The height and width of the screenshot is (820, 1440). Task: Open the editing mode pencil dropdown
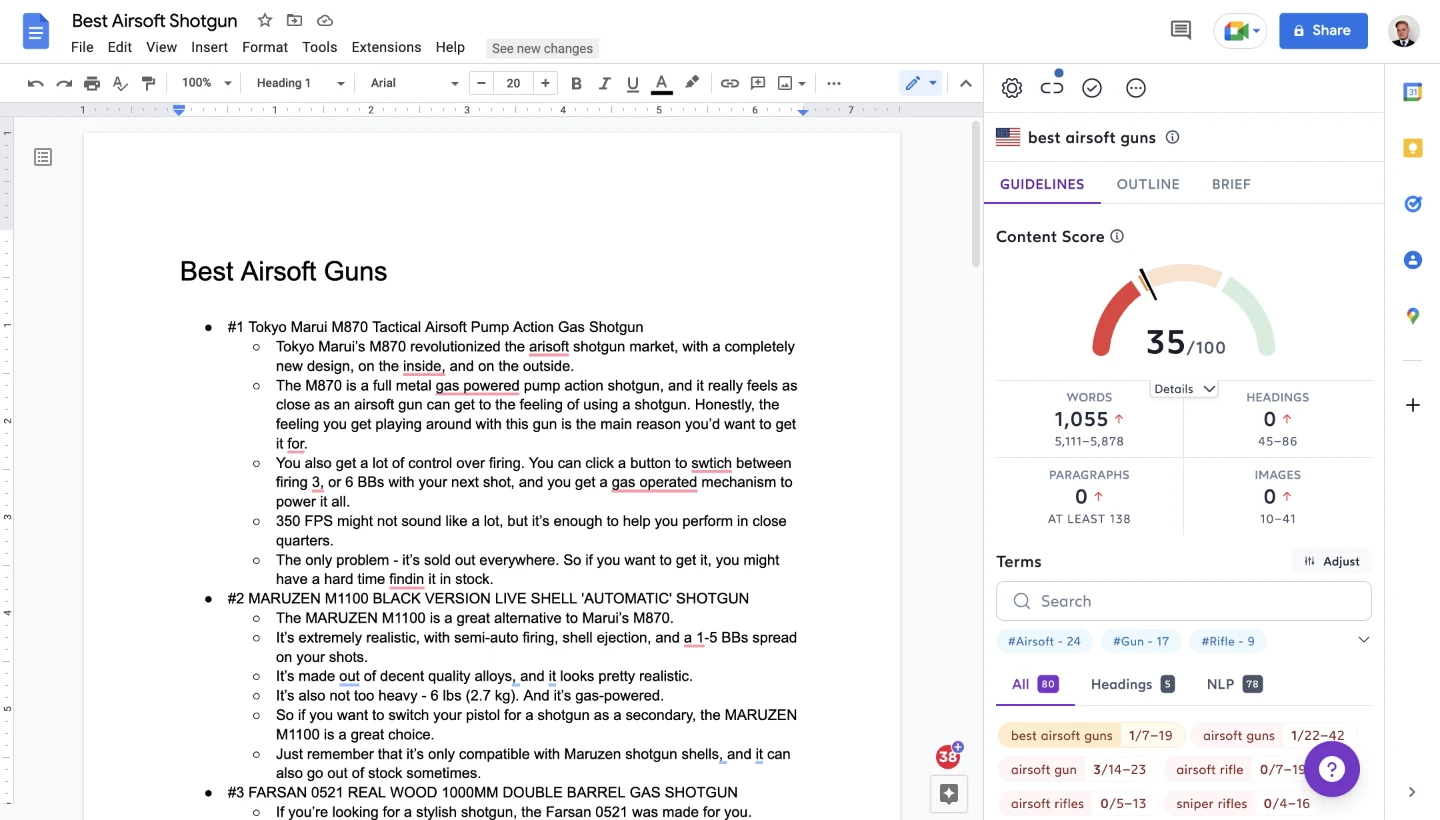pyautogui.click(x=921, y=83)
